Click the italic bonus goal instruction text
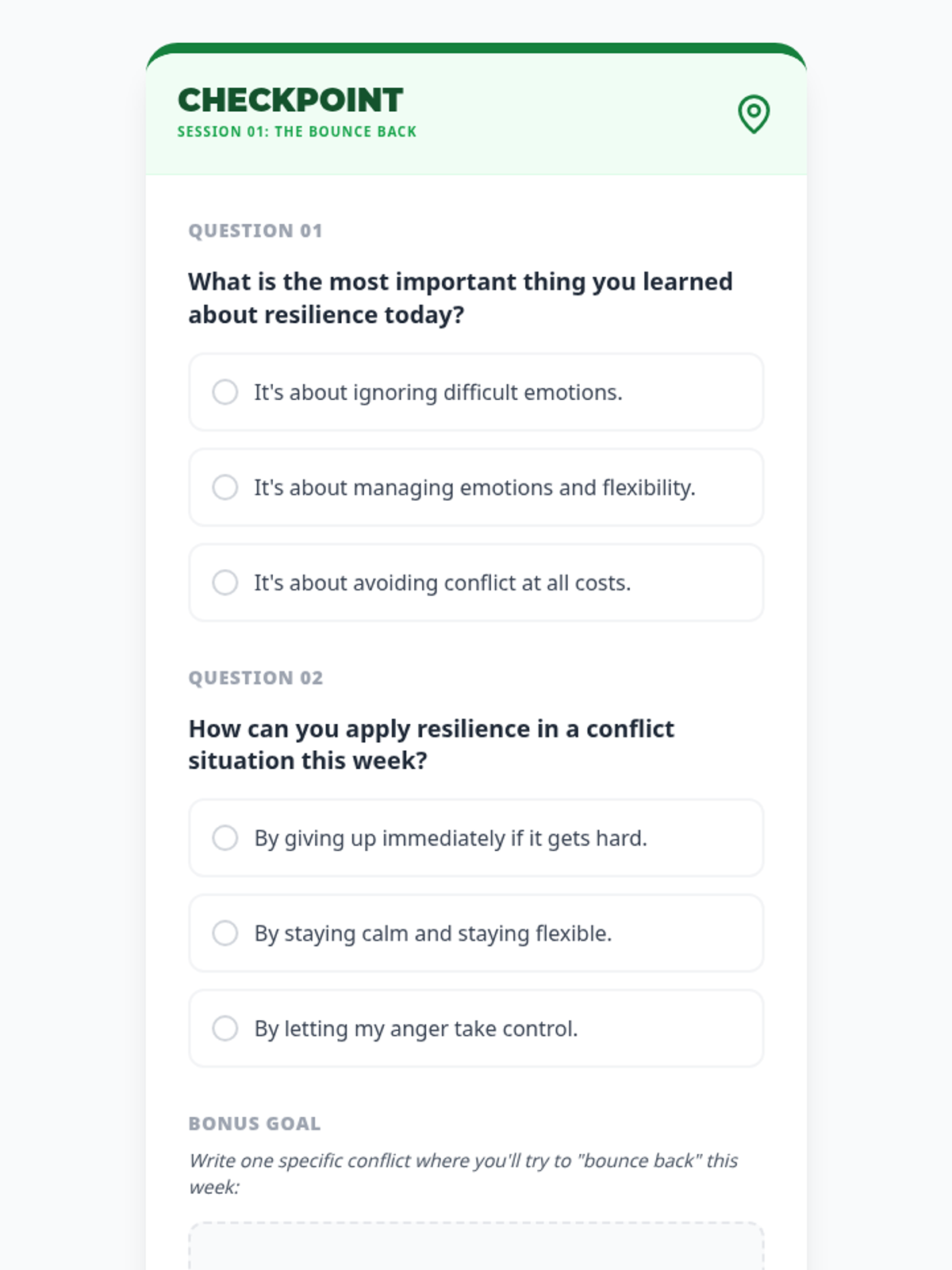This screenshot has width=952, height=1270. [x=463, y=1173]
